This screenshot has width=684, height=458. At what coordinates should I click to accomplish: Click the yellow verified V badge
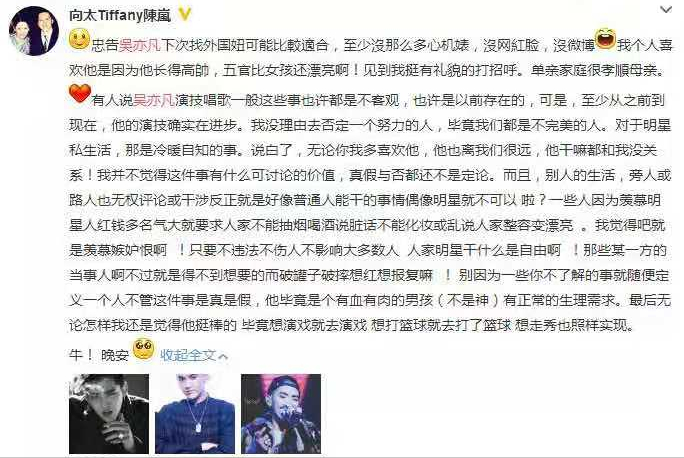coord(185,14)
